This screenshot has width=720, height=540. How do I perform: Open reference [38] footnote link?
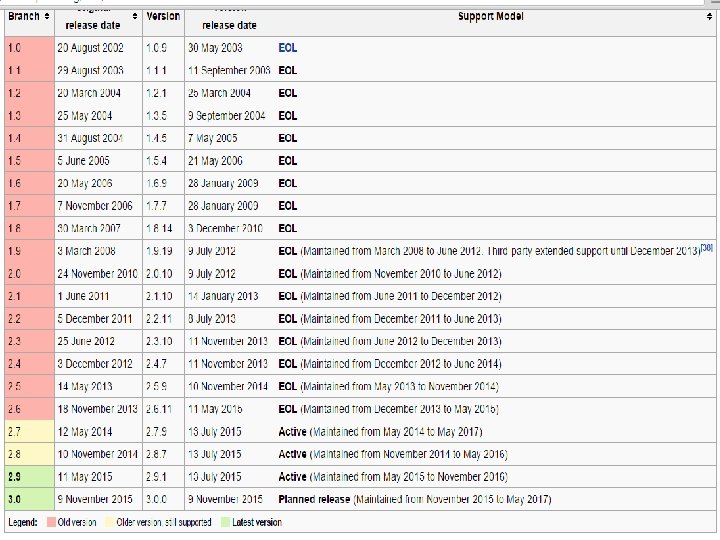coord(707,248)
